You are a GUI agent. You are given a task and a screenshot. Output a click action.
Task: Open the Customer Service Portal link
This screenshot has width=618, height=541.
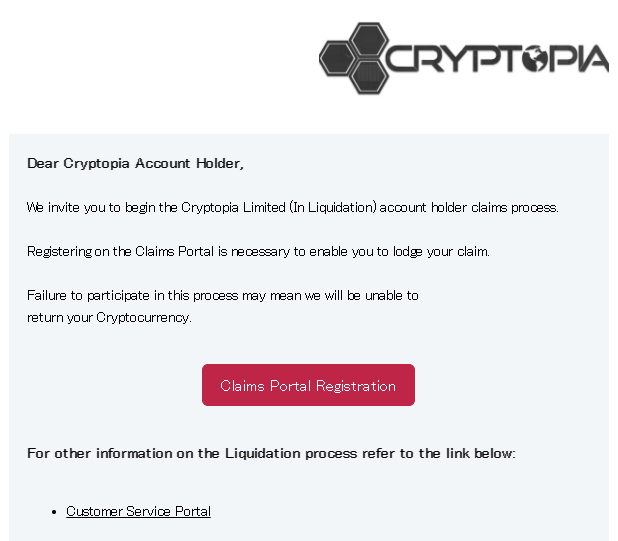pyautogui.click(x=138, y=512)
